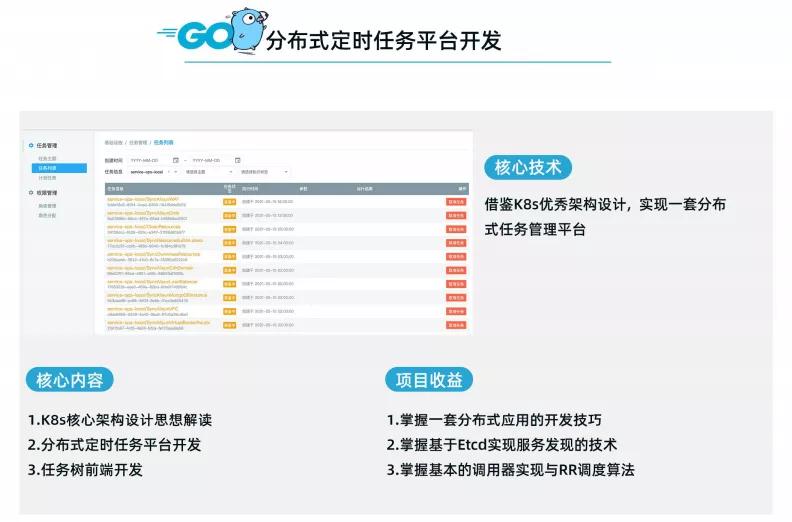Open the start date calendar icon
Viewport: 792px width, 522px height.
176,159
